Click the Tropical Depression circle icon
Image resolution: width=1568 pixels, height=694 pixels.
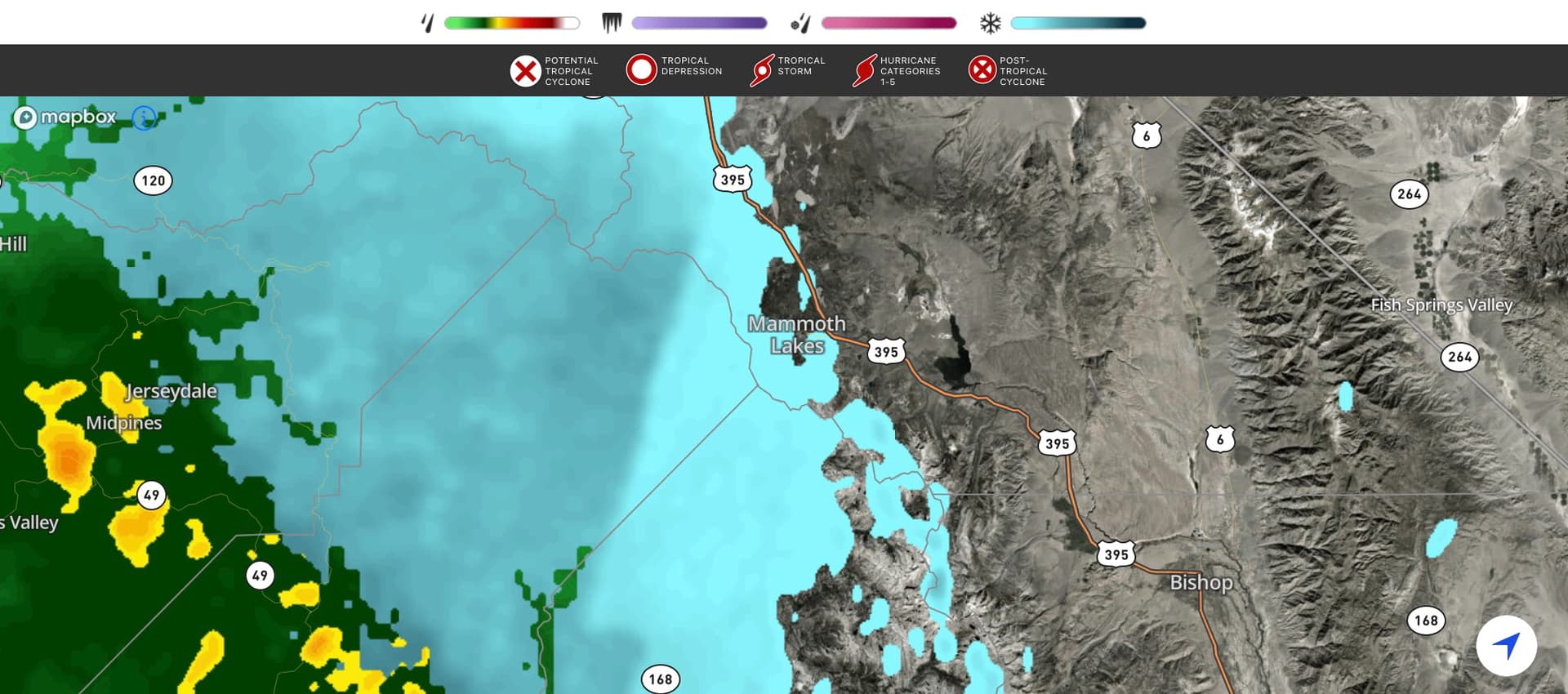click(x=641, y=69)
